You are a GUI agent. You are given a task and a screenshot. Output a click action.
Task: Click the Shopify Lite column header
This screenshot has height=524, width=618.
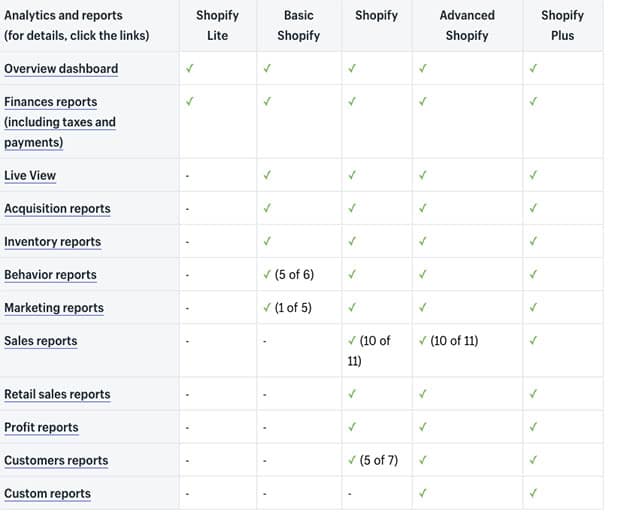coord(217,25)
